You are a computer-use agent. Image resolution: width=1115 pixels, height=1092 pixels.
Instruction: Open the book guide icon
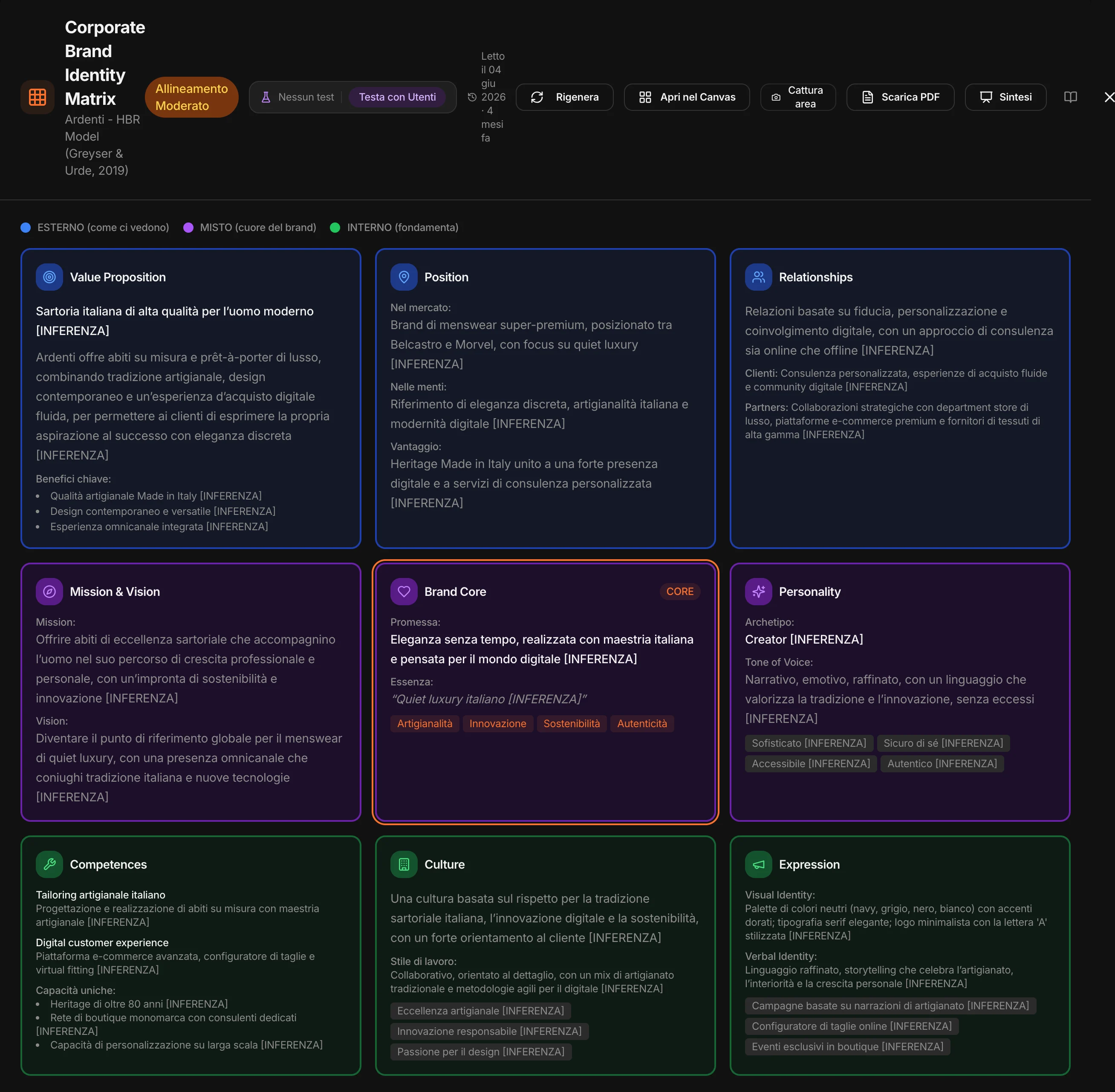(1070, 97)
